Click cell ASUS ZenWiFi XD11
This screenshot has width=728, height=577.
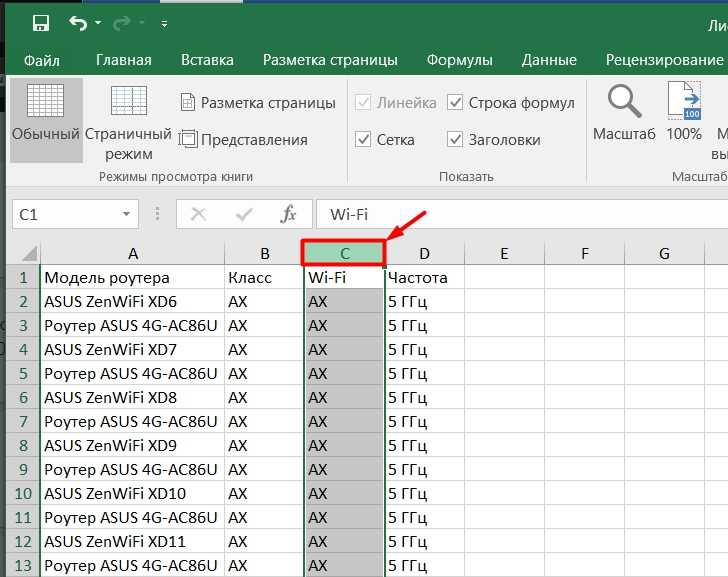[133, 541]
